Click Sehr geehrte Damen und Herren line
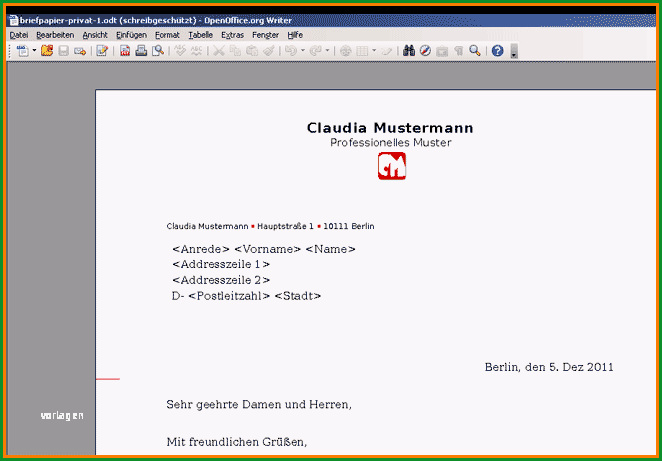Screen dimensions: 662x461 (x=259, y=404)
